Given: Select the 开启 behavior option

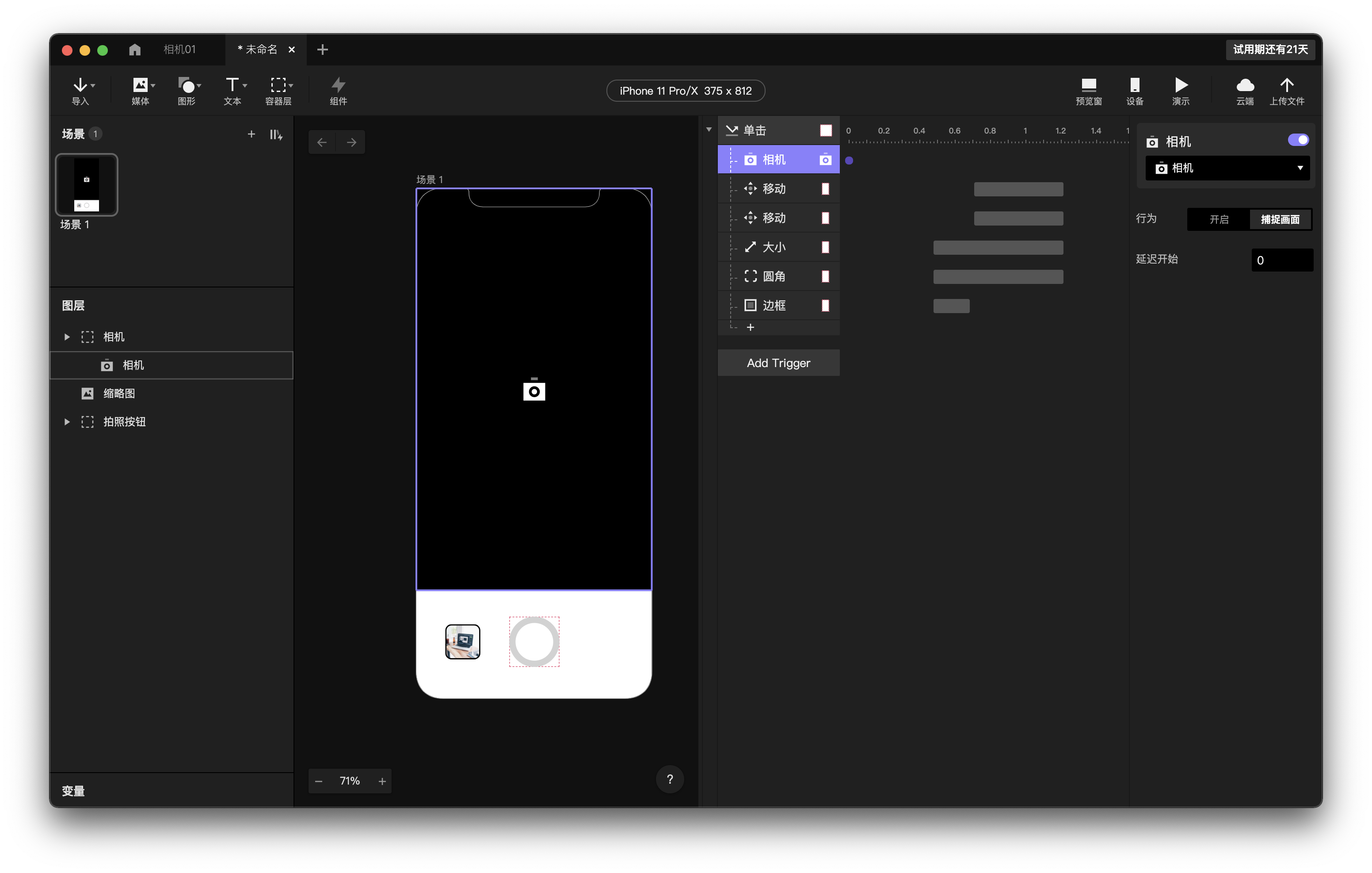Looking at the screenshot, I should 1219,219.
